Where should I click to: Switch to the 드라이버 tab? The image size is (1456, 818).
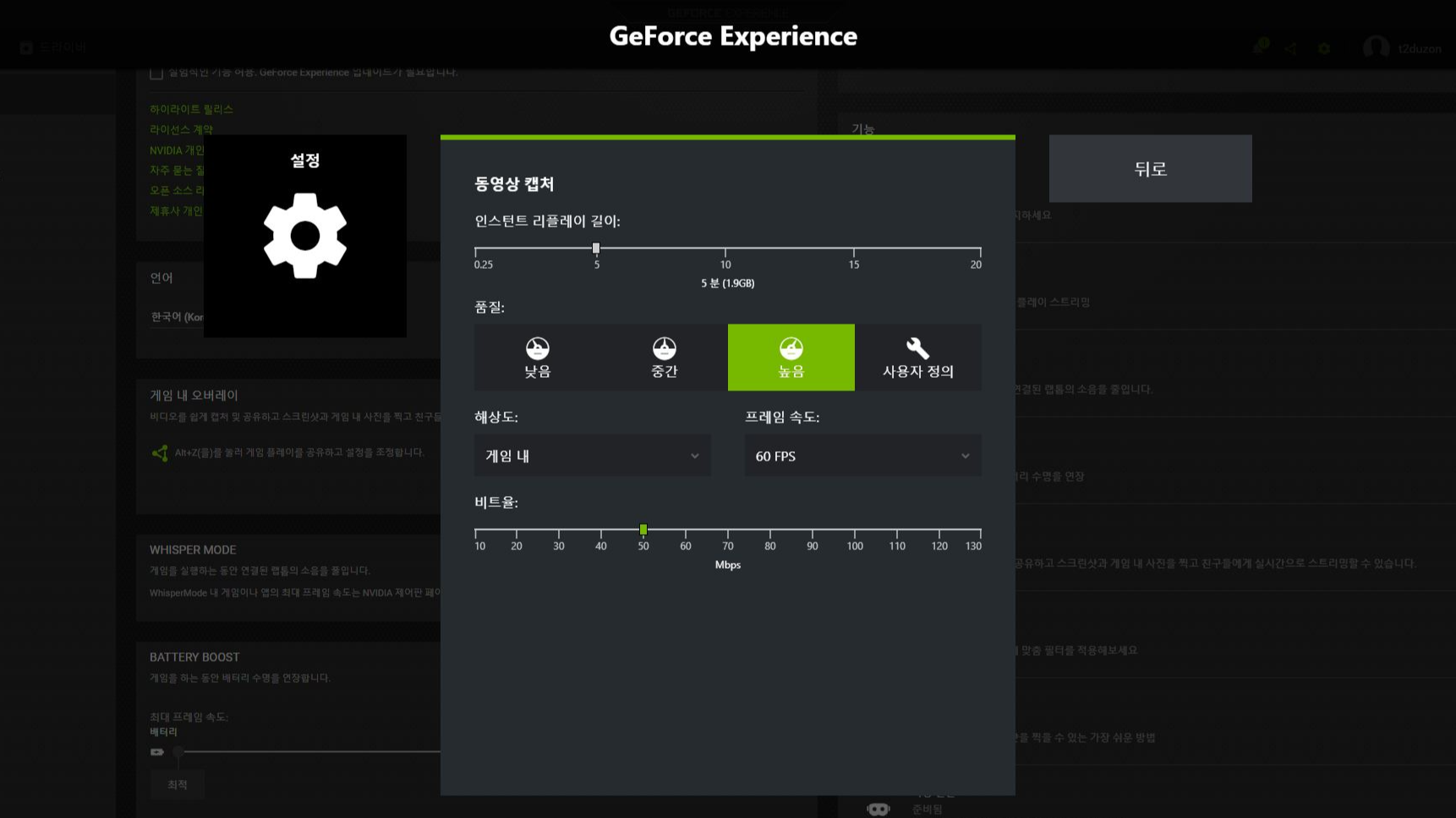[53, 48]
